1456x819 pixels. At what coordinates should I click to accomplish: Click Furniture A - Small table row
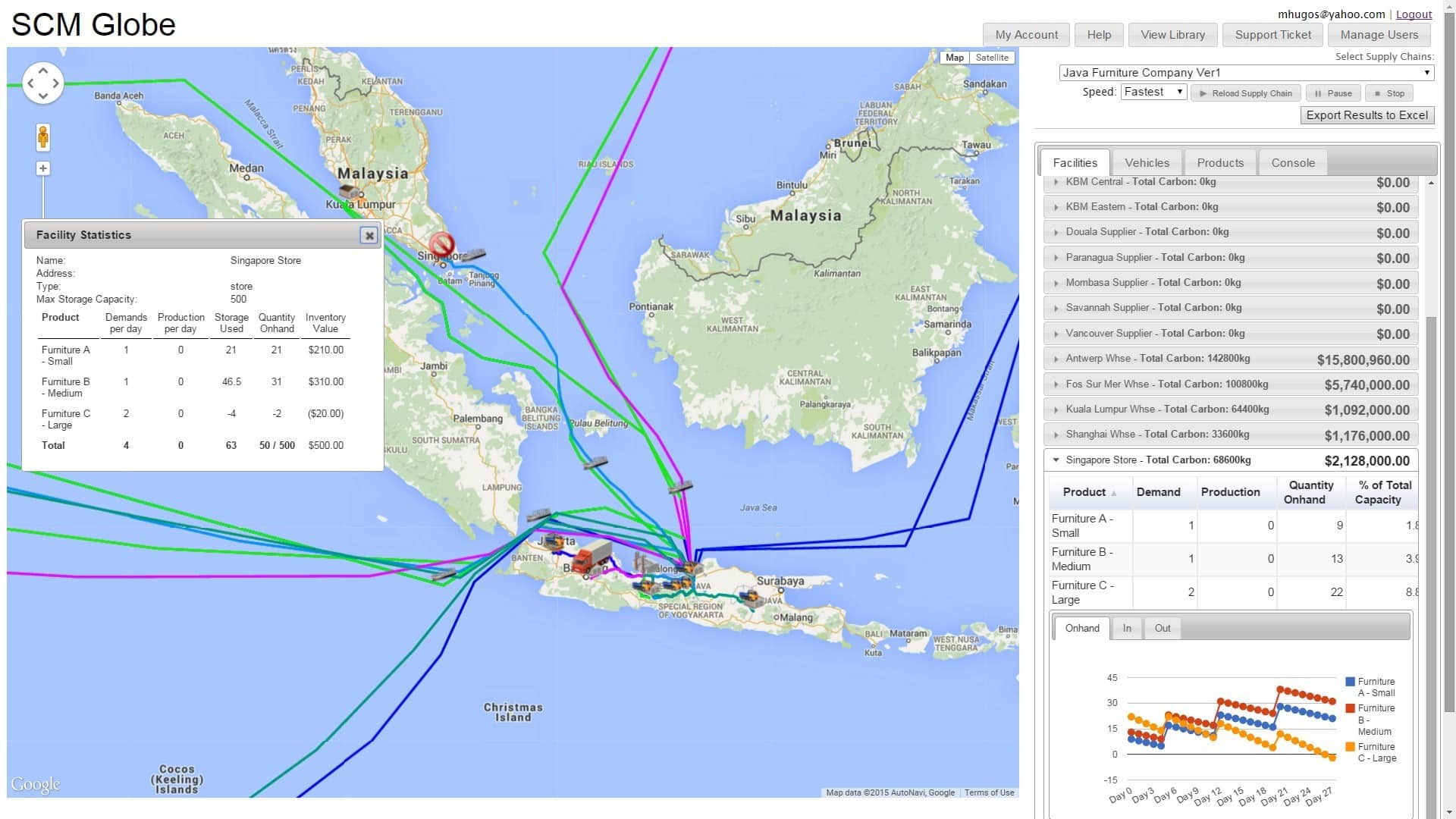pos(1233,526)
